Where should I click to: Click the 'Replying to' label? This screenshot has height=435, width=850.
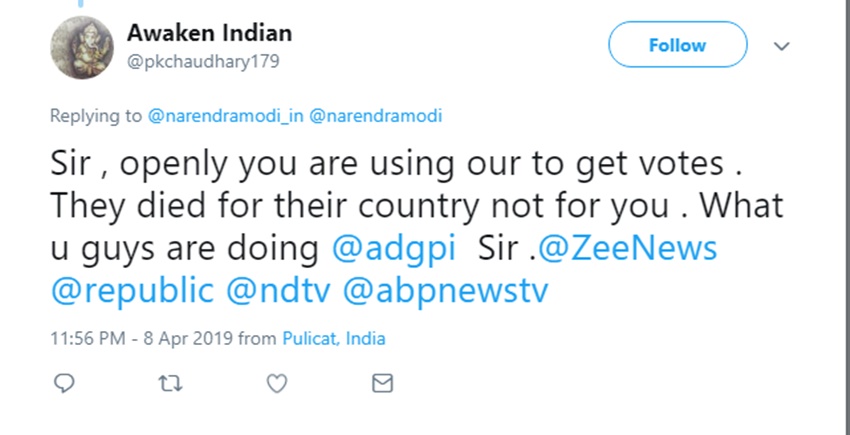click(96, 116)
